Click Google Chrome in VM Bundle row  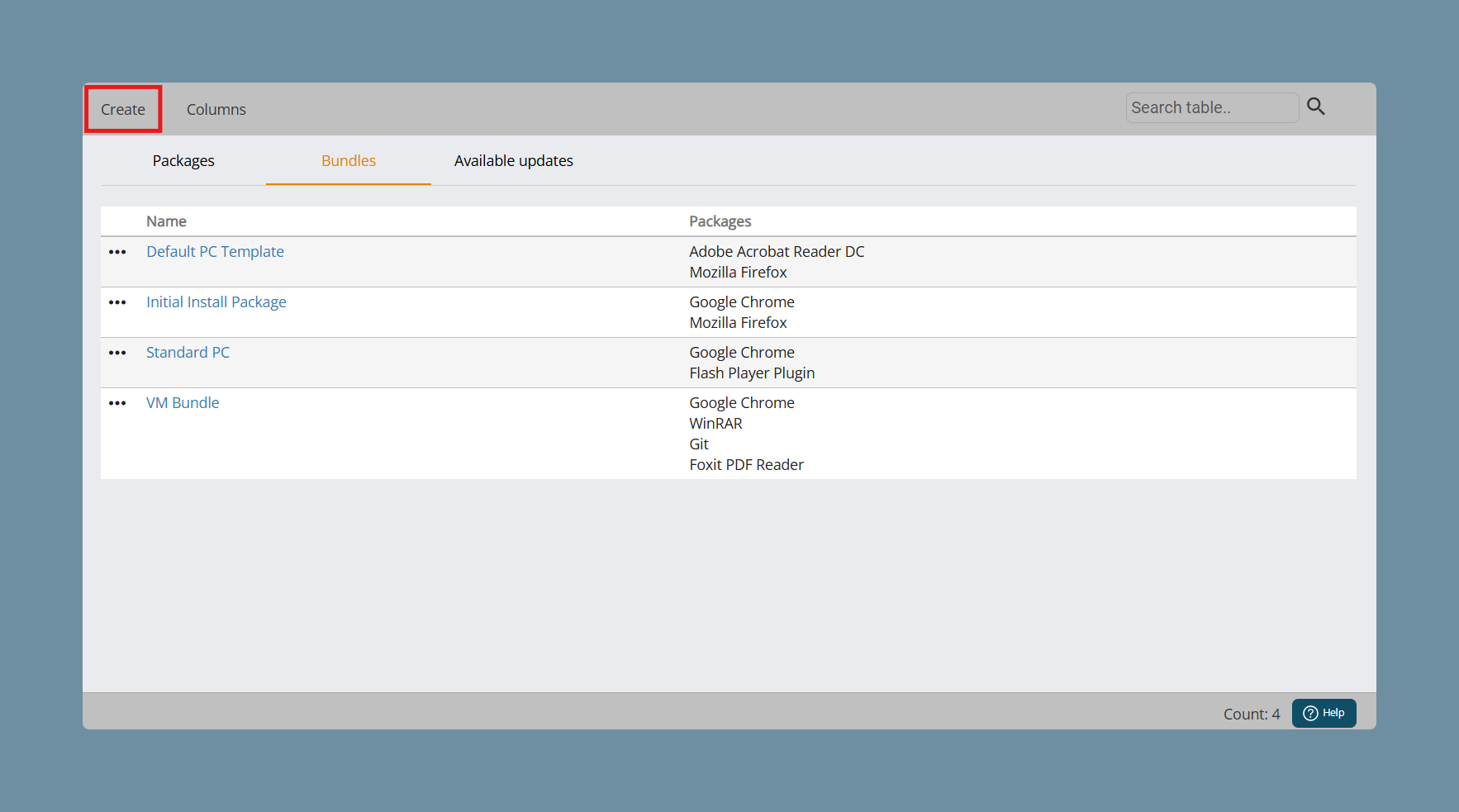pyautogui.click(x=742, y=402)
